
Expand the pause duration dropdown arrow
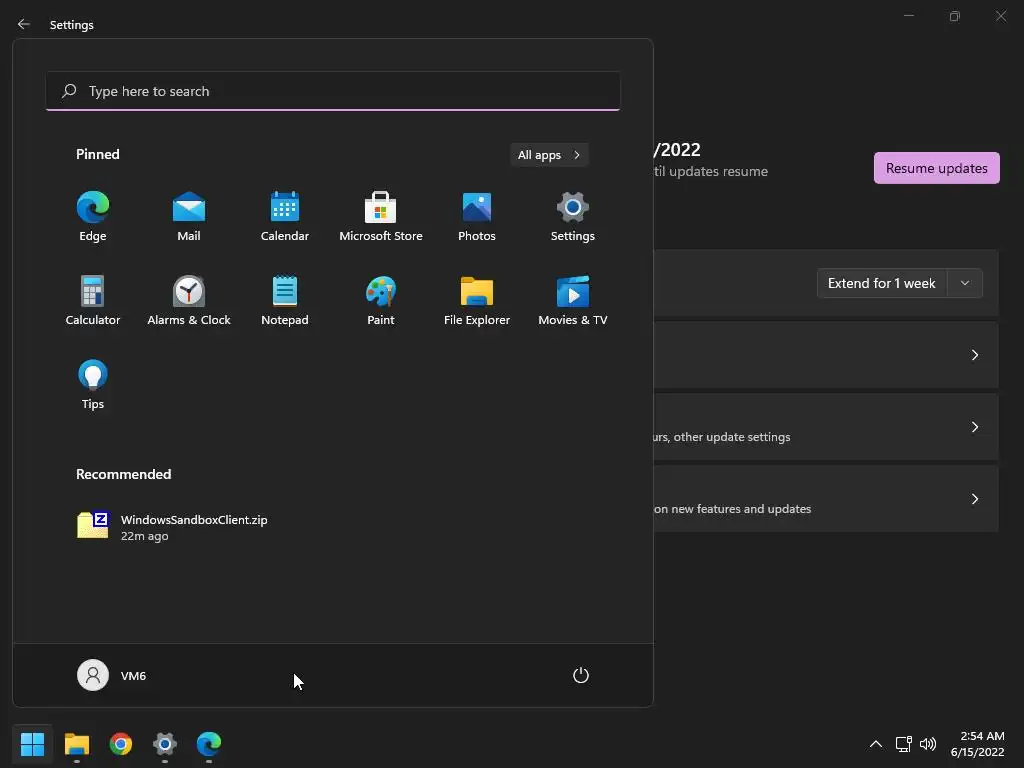pos(965,283)
